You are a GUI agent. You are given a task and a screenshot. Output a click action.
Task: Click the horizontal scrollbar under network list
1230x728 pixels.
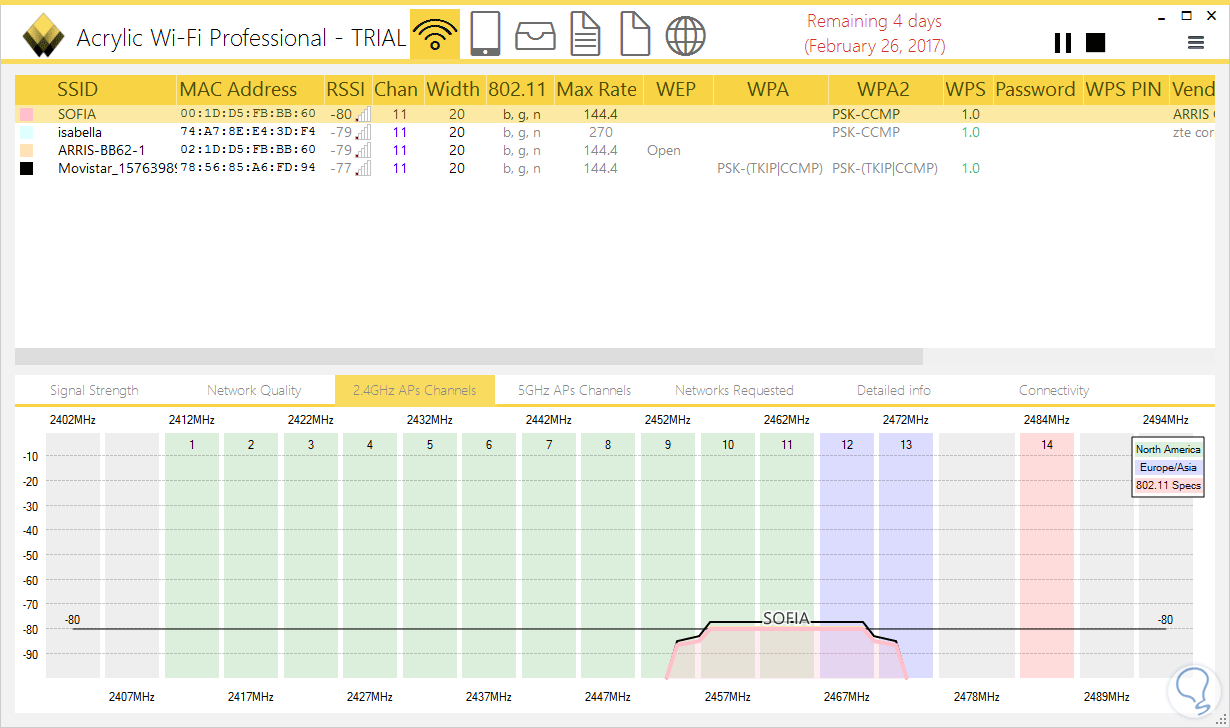tap(468, 356)
